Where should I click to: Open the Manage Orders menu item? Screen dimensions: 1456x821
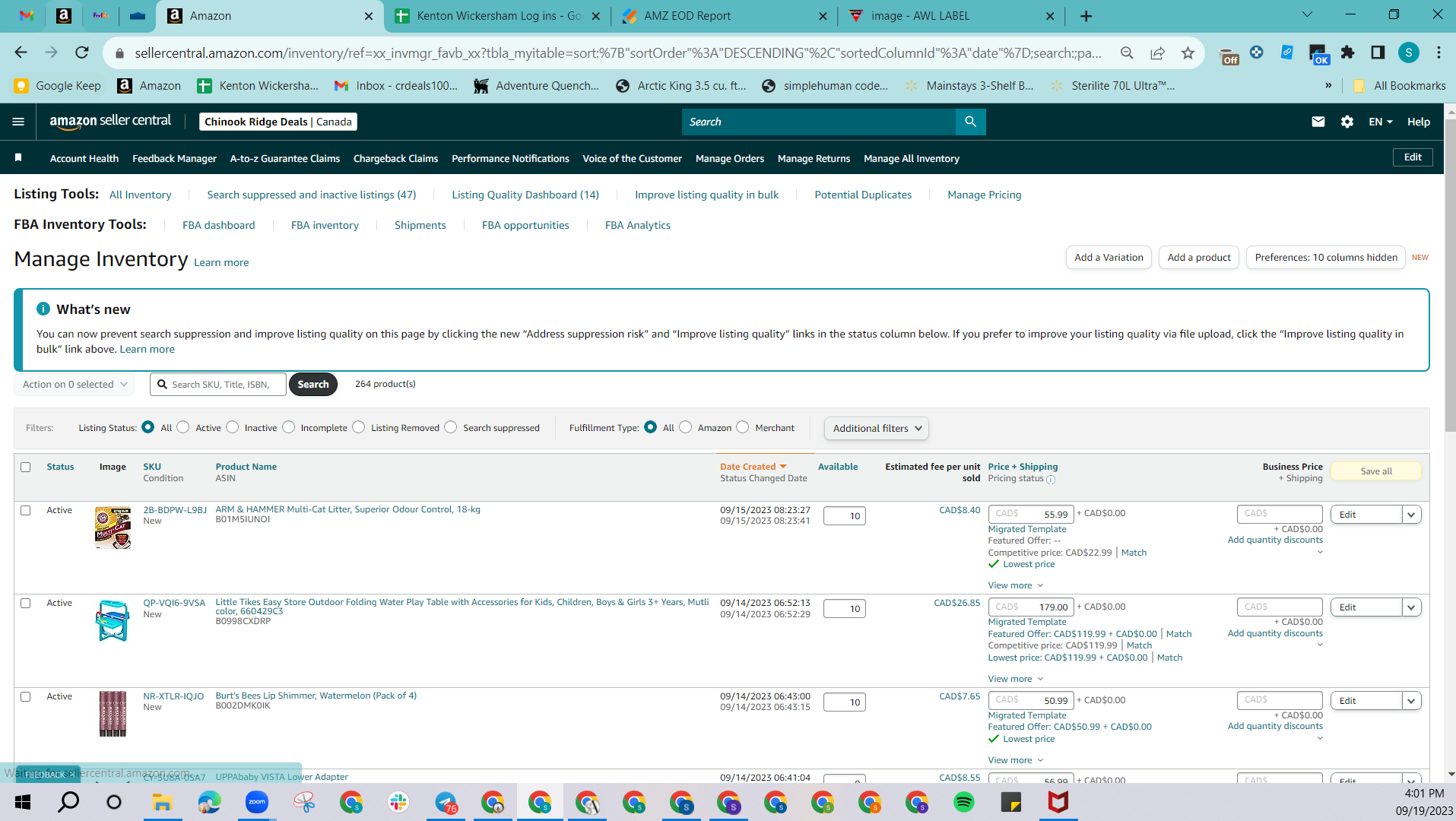(x=730, y=158)
